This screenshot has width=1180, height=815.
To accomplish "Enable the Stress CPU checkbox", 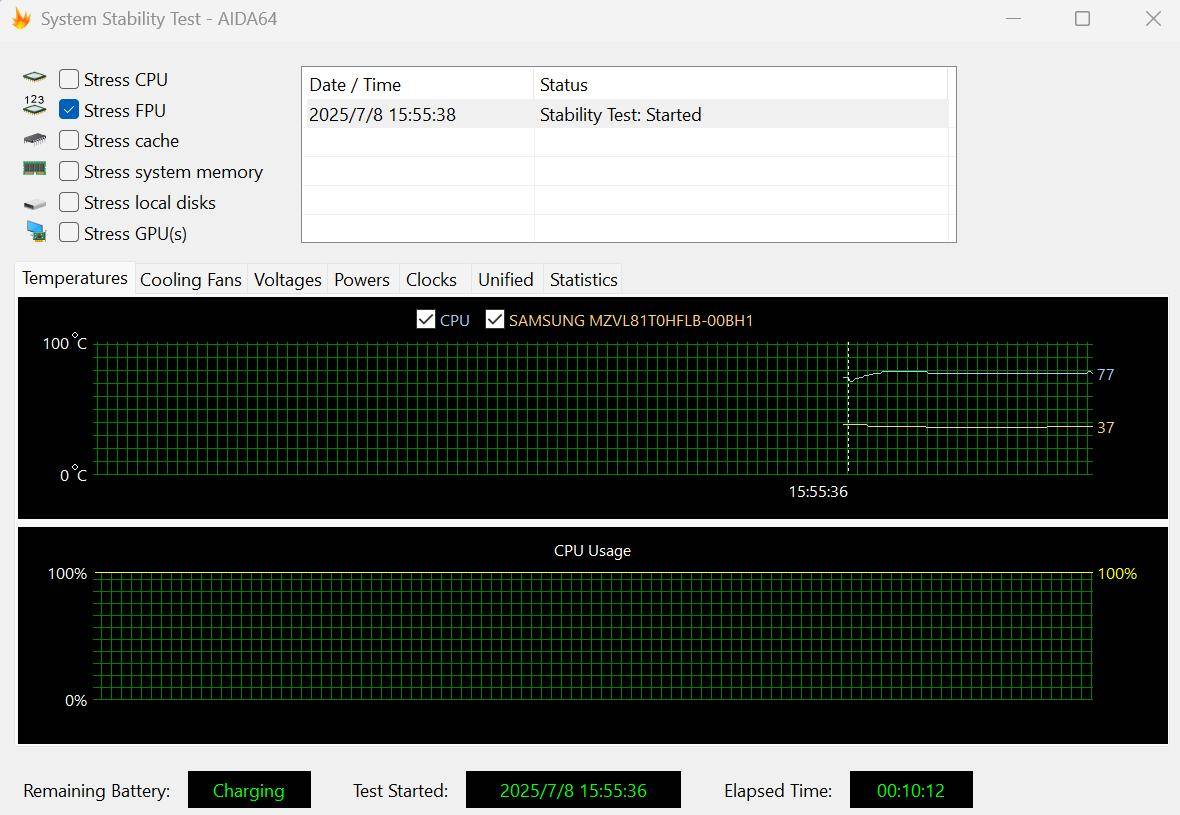I will [x=68, y=79].
